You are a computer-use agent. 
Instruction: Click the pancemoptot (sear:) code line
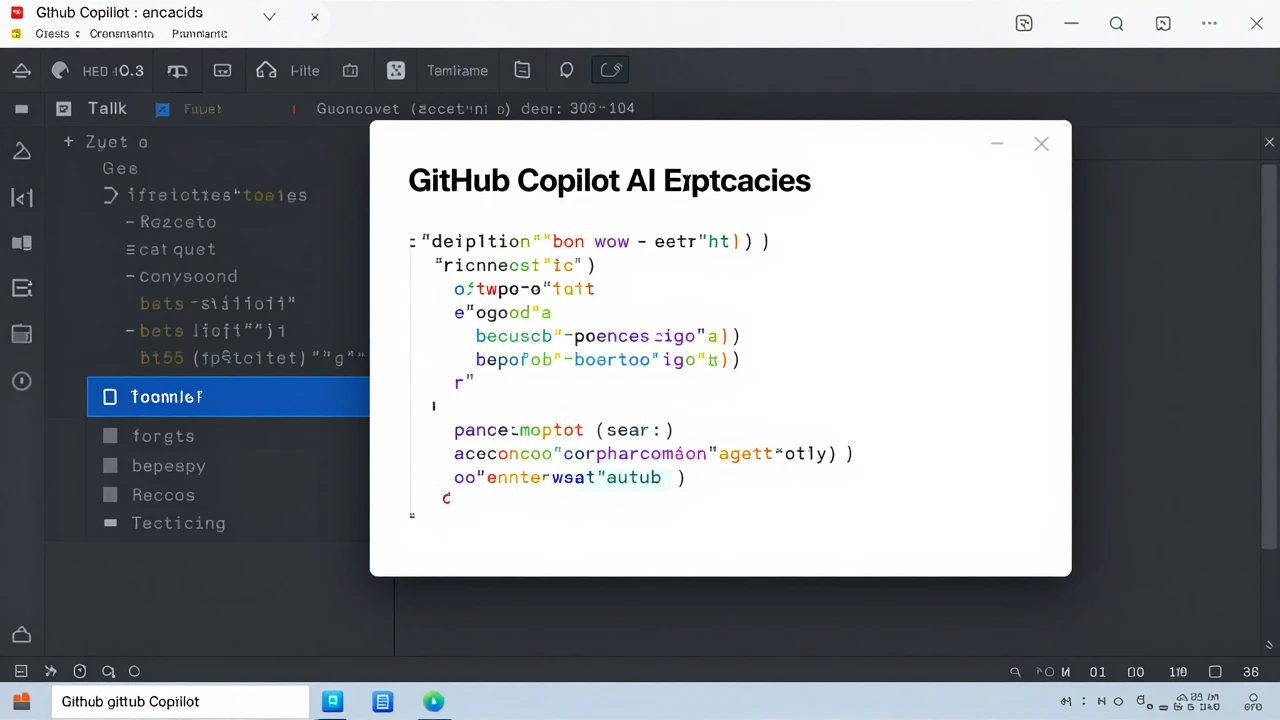[563, 430]
